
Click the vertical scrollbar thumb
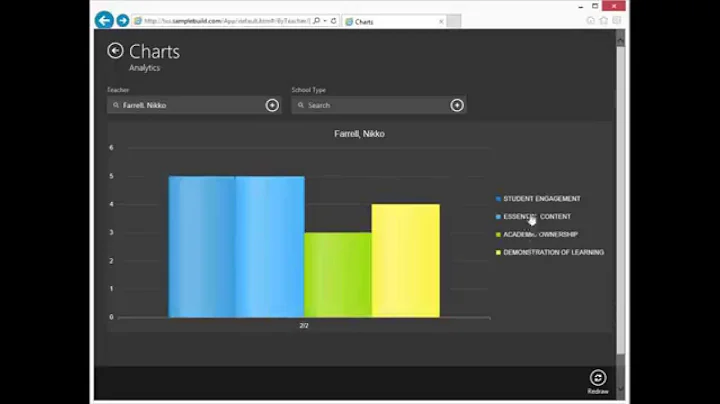pyautogui.click(x=620, y=200)
